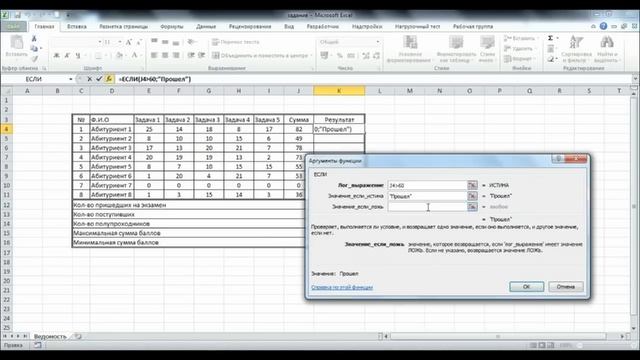Open the Вставка ribbon tab
This screenshot has width=640, height=360.
pyautogui.click(x=77, y=27)
